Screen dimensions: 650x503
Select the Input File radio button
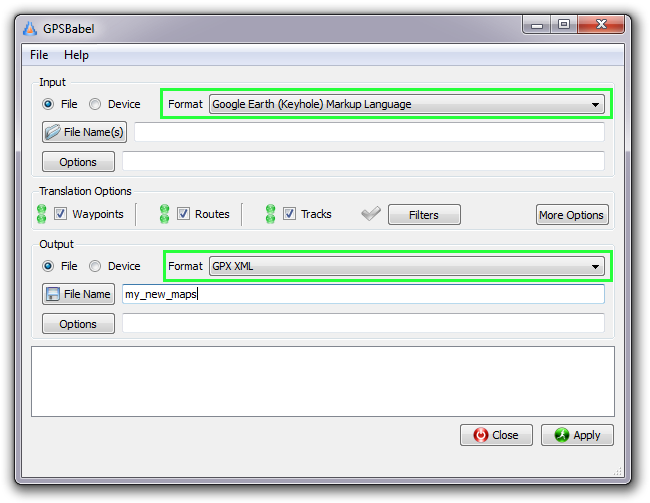[48, 104]
